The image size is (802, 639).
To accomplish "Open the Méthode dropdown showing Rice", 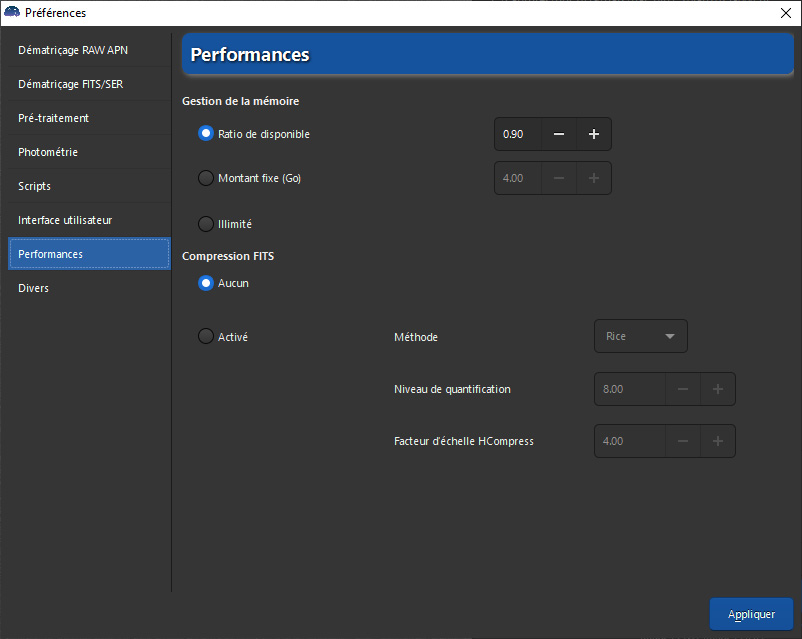I will point(640,336).
